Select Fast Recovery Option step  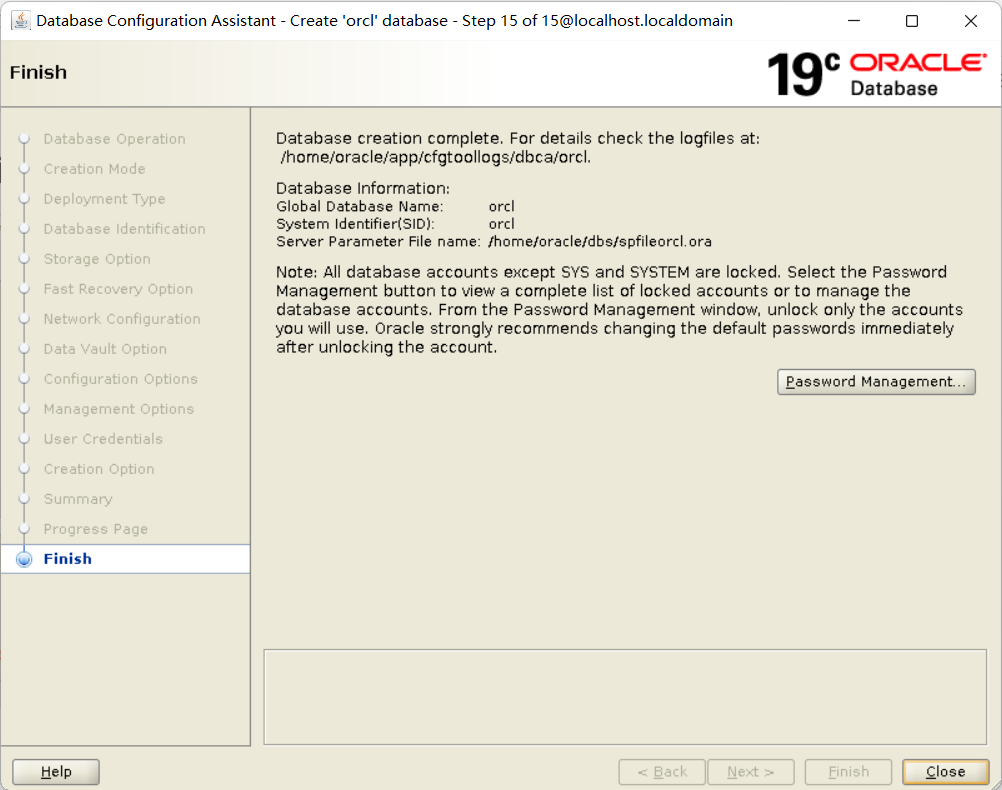(118, 289)
